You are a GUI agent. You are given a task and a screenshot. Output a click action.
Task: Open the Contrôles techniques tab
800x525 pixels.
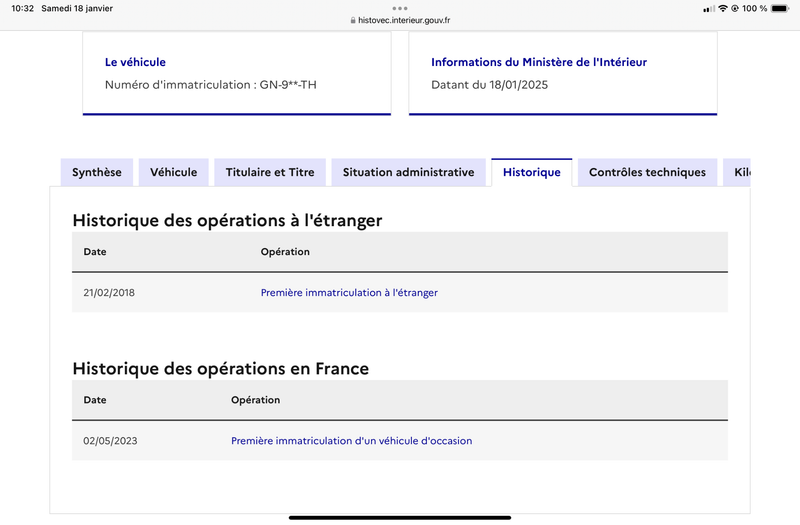[647, 172]
